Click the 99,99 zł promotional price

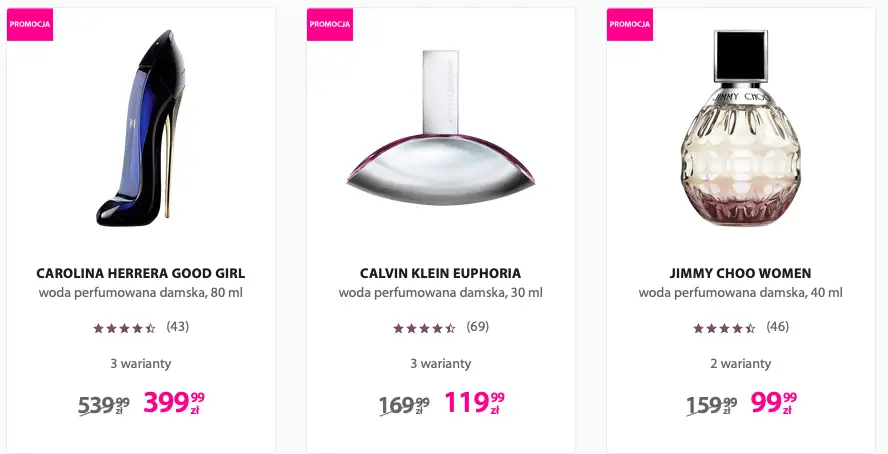[773, 402]
